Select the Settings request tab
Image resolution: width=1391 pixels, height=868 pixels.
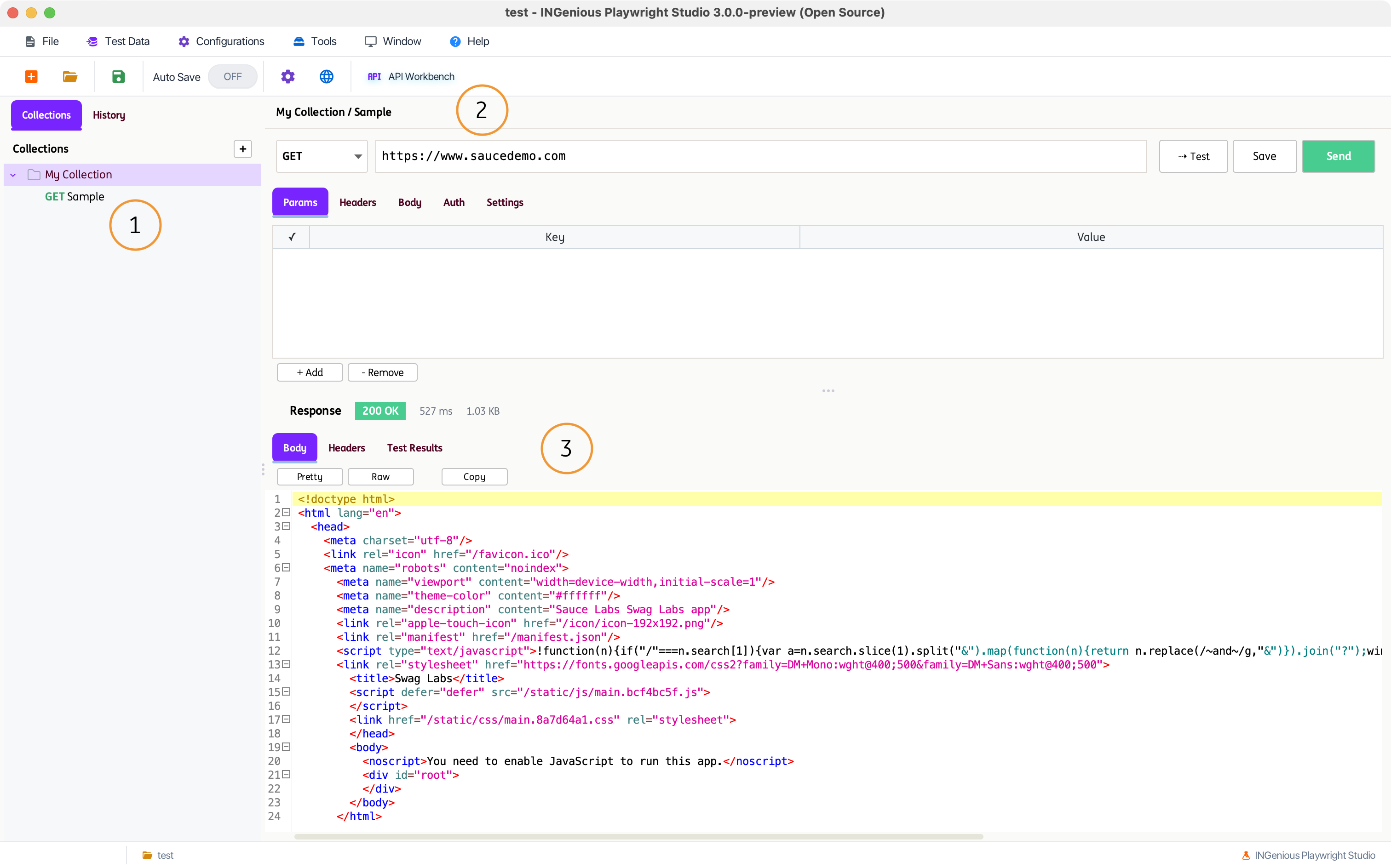point(505,202)
